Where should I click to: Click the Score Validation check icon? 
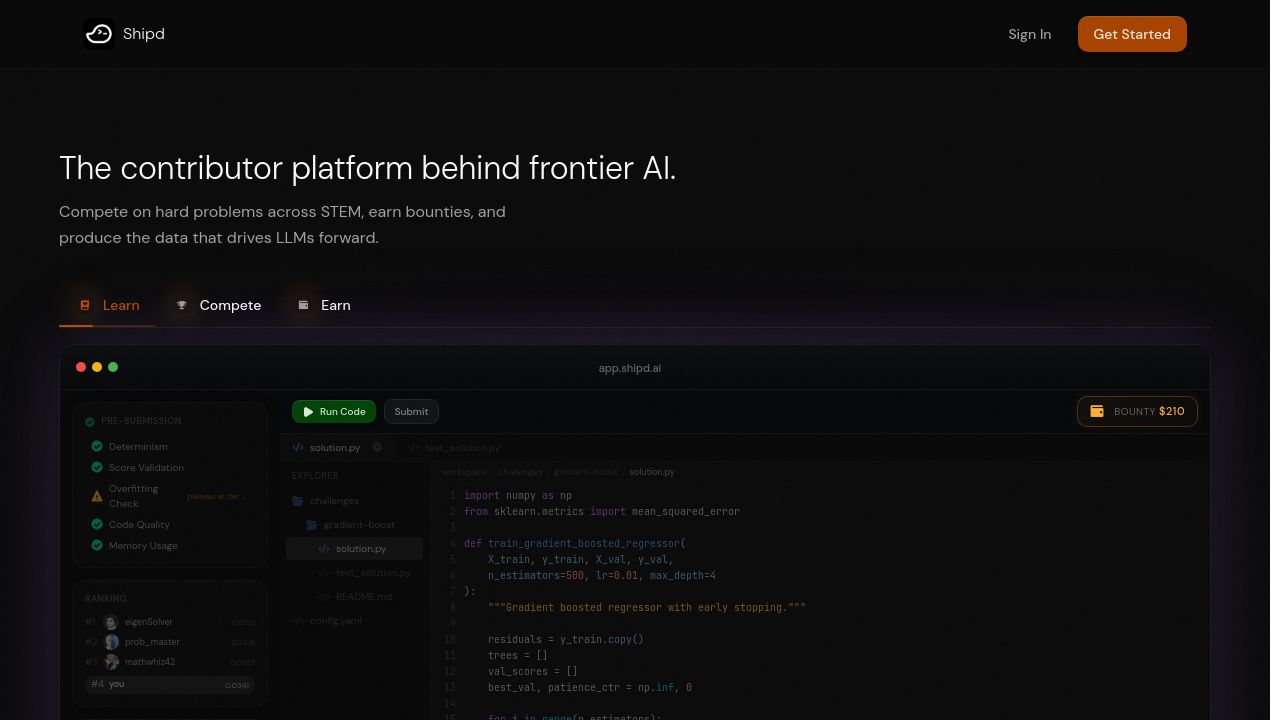click(97, 467)
